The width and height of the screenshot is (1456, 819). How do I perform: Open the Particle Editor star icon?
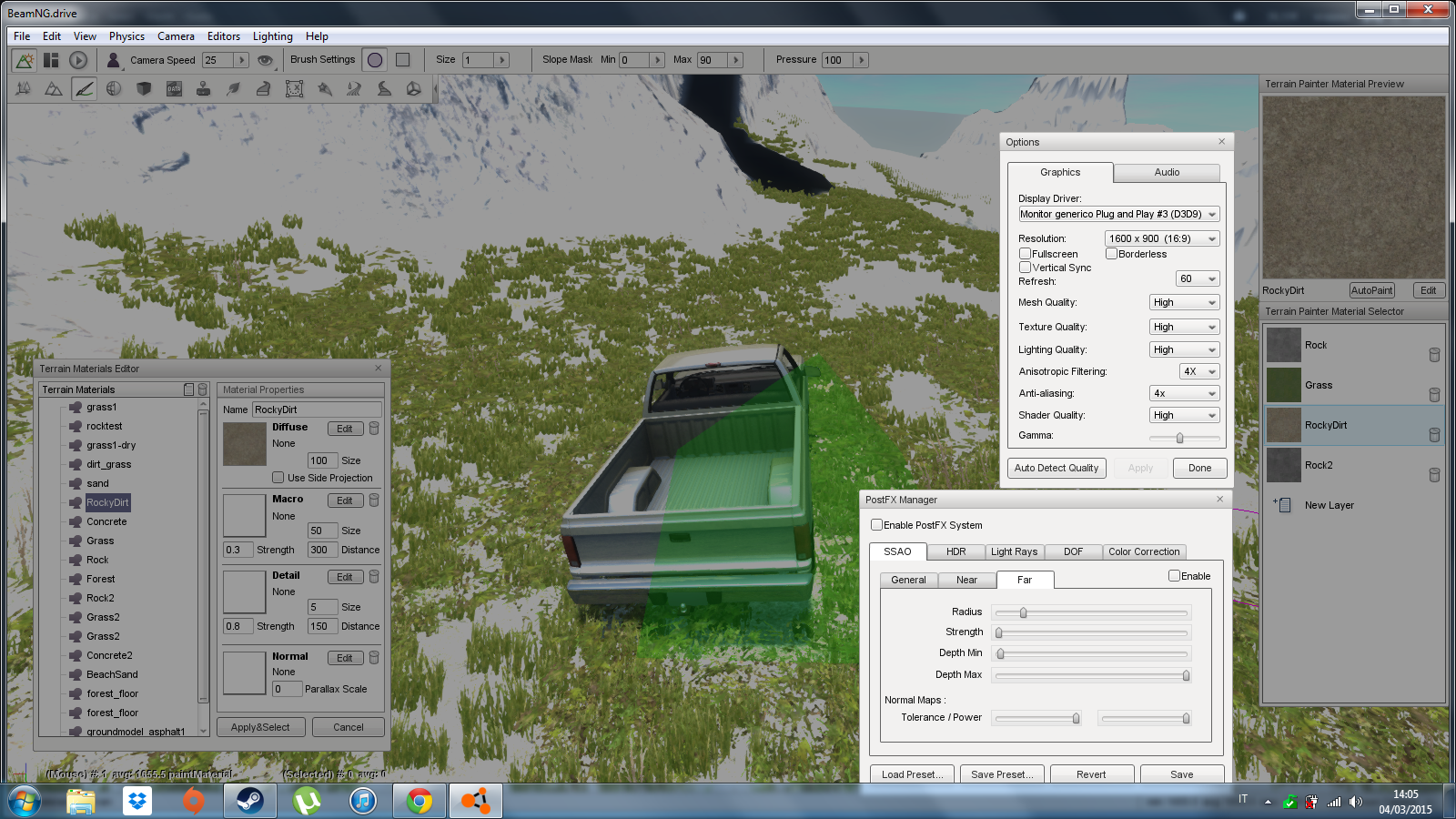click(x=324, y=88)
